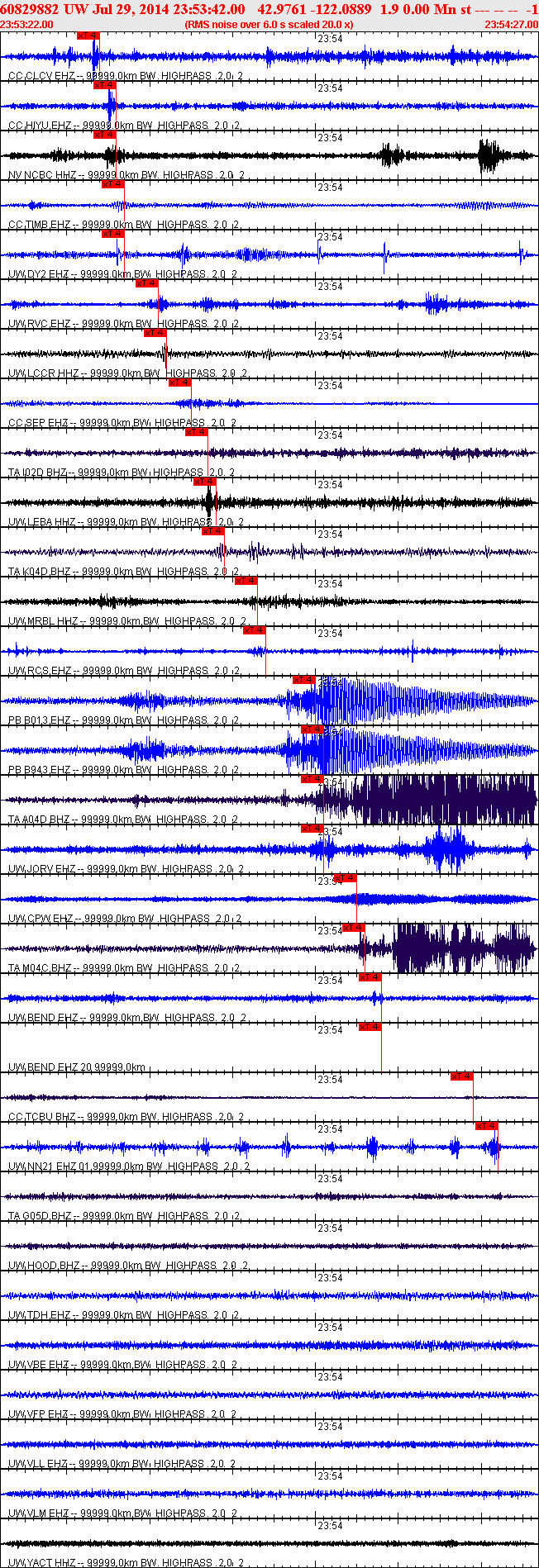Select the UW.MRBL HHZ station label
This screenshot has width=539, height=1568.
point(127,621)
